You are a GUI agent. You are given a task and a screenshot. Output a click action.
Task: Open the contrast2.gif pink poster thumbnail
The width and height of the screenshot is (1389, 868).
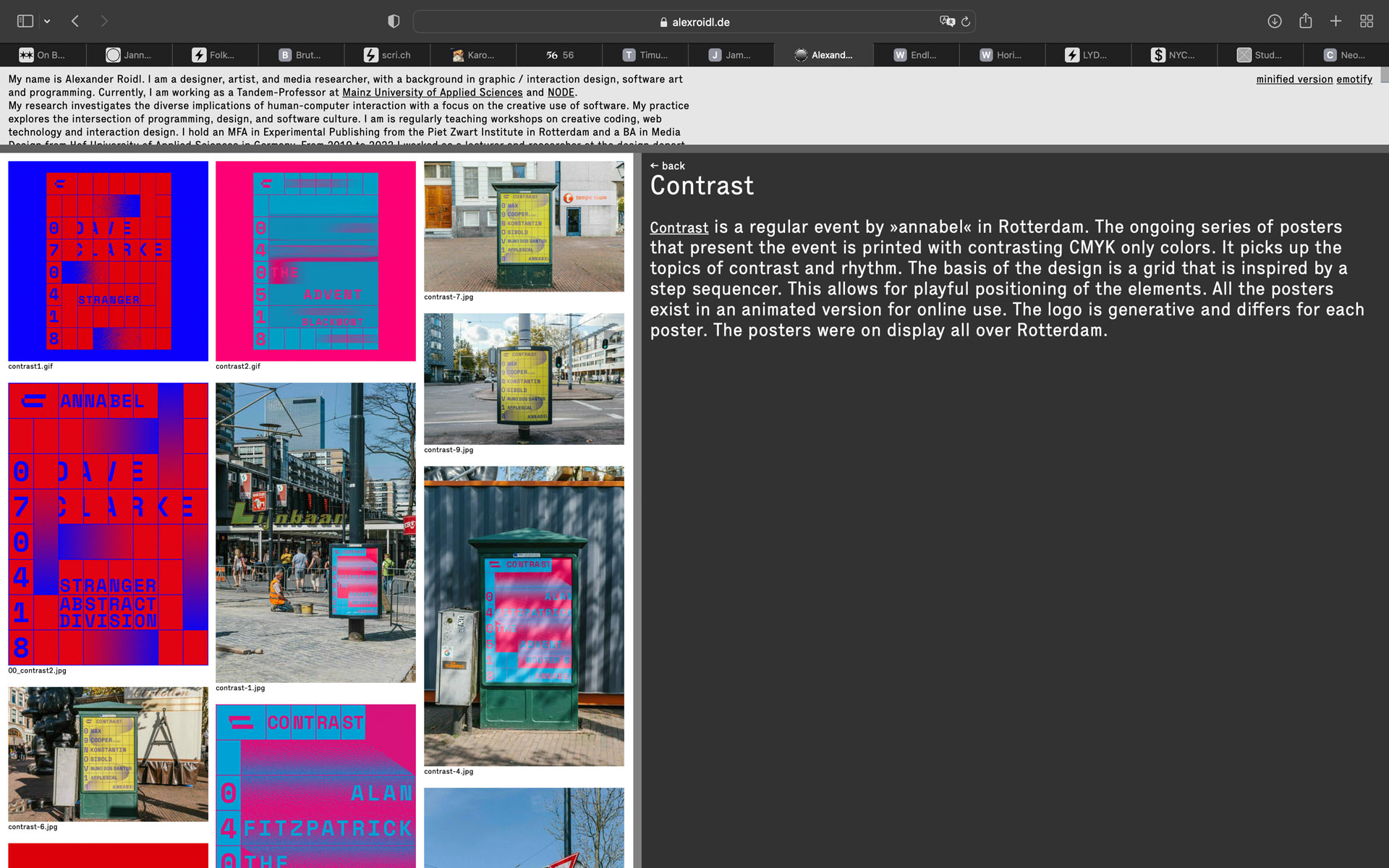tap(315, 261)
